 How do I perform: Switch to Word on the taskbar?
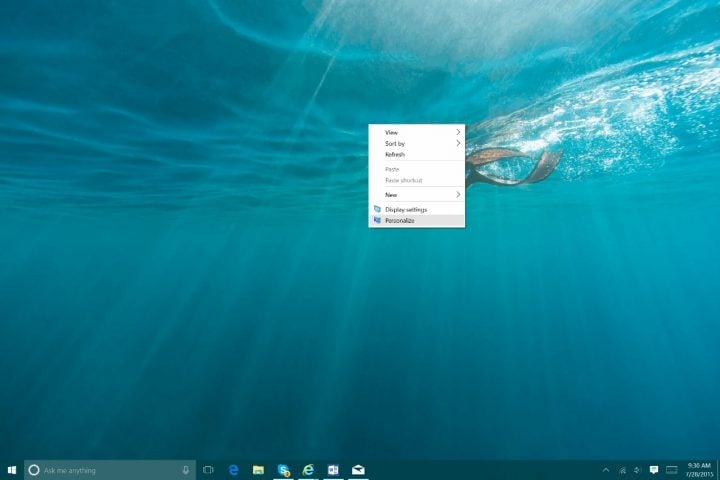click(333, 470)
